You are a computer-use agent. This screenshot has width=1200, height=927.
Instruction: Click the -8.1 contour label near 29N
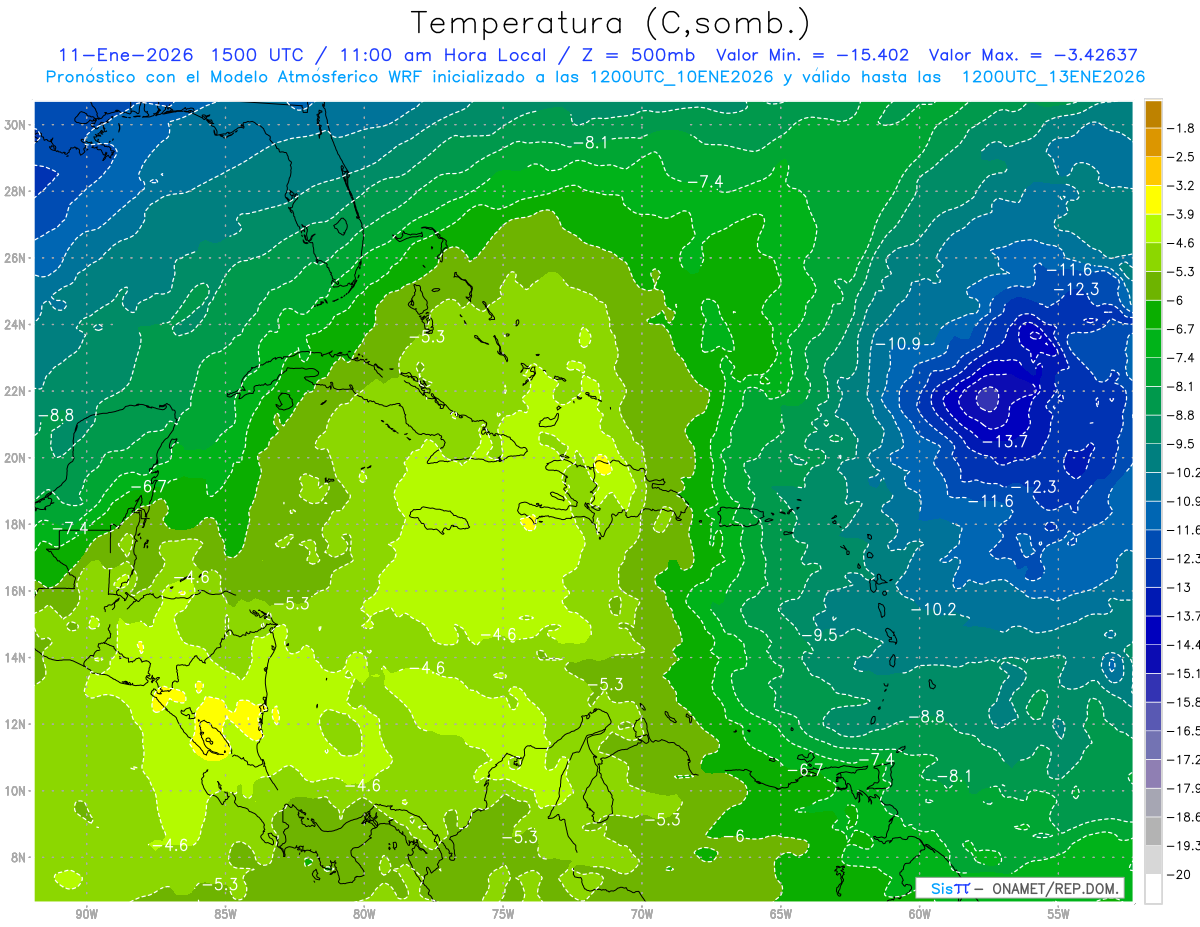pos(590,143)
